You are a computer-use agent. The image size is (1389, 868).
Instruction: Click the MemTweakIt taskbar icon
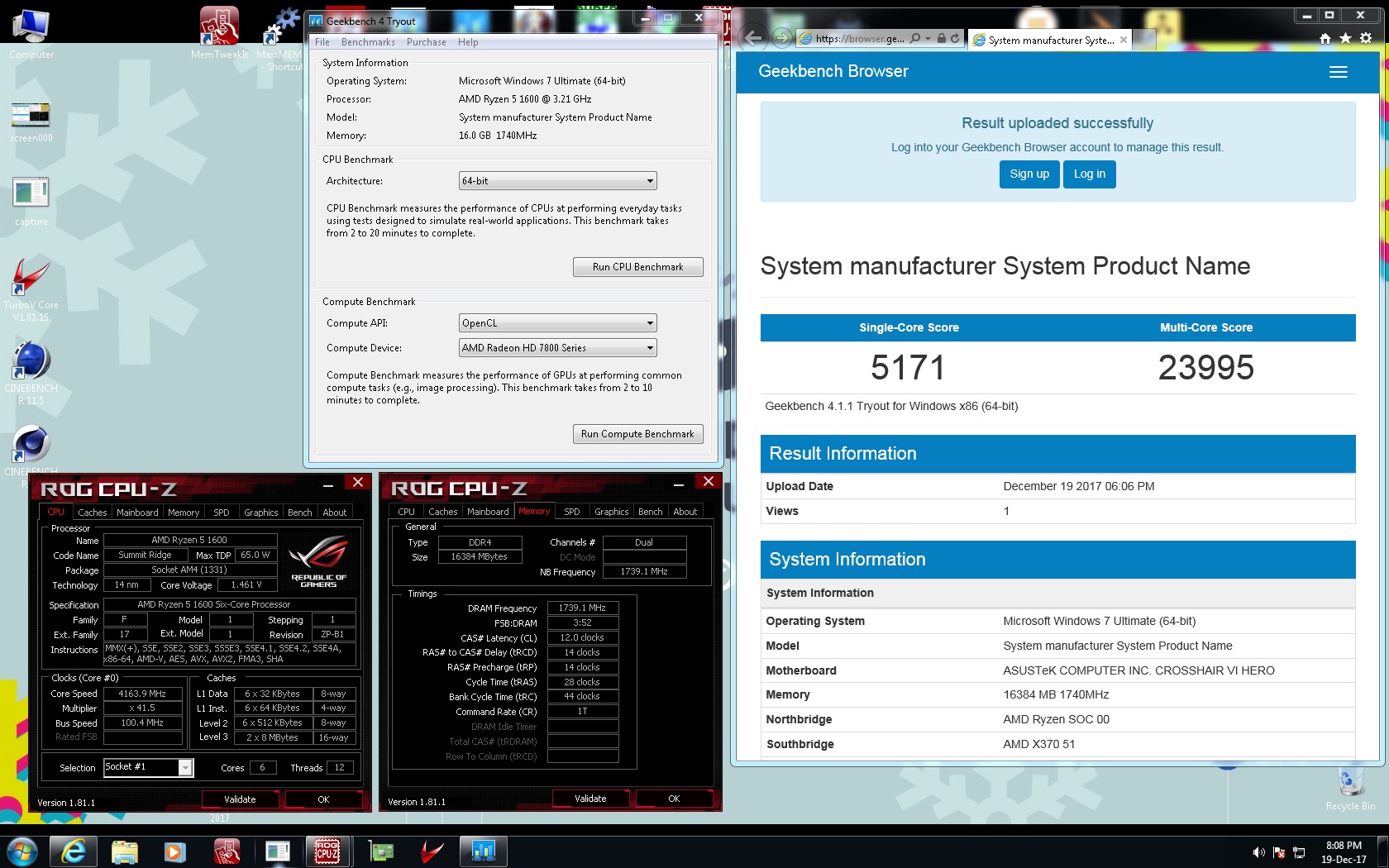point(227,851)
